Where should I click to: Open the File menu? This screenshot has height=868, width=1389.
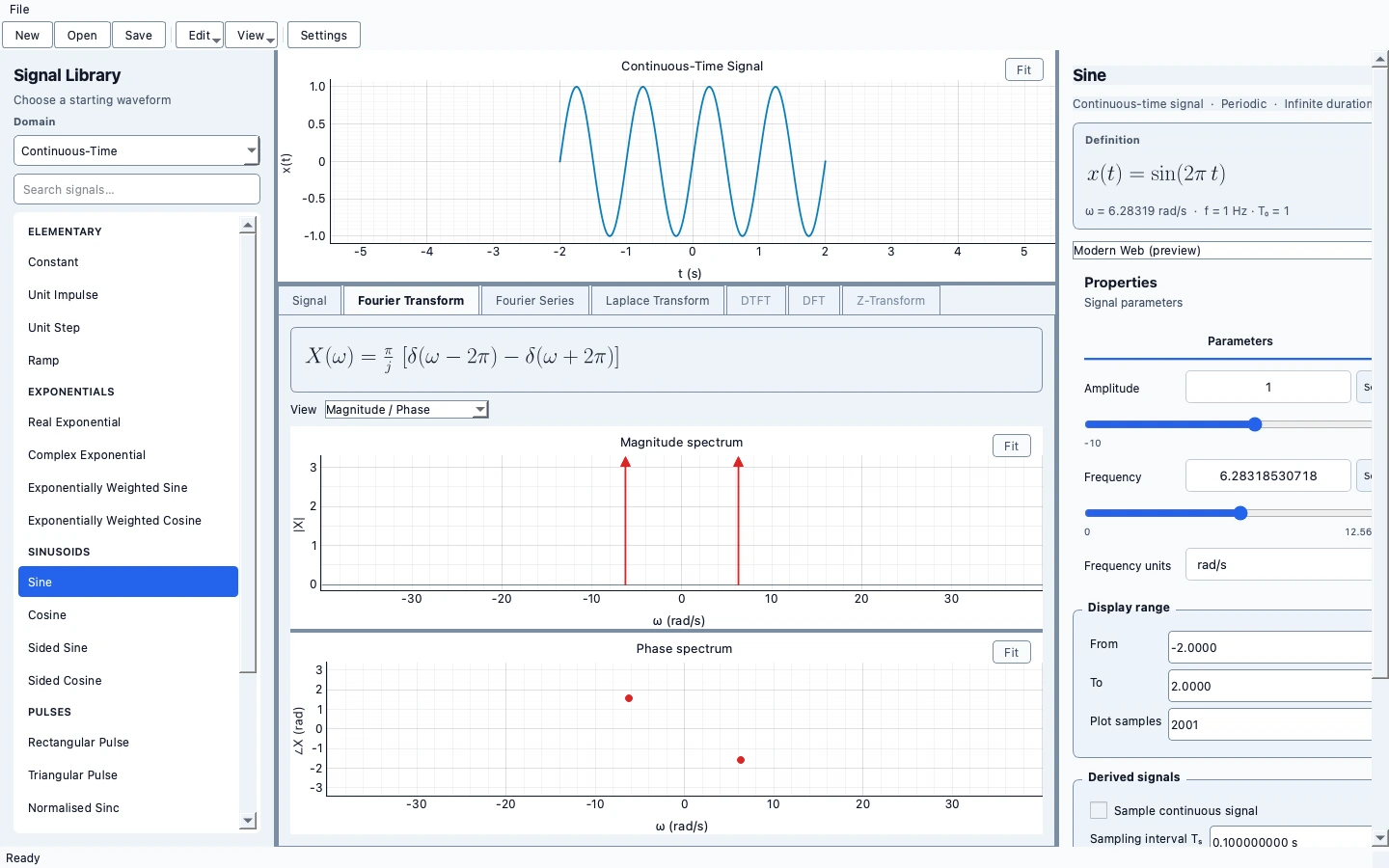[19, 10]
